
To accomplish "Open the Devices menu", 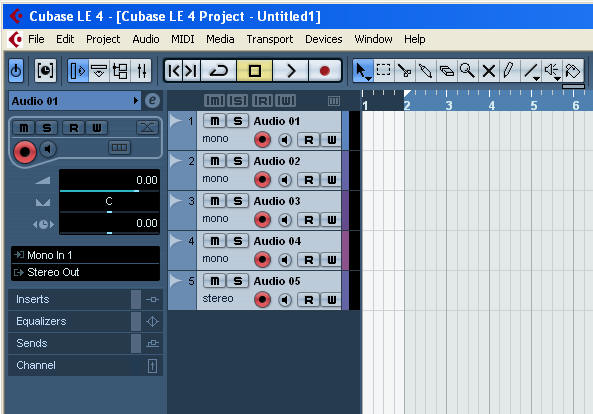I will (x=324, y=39).
